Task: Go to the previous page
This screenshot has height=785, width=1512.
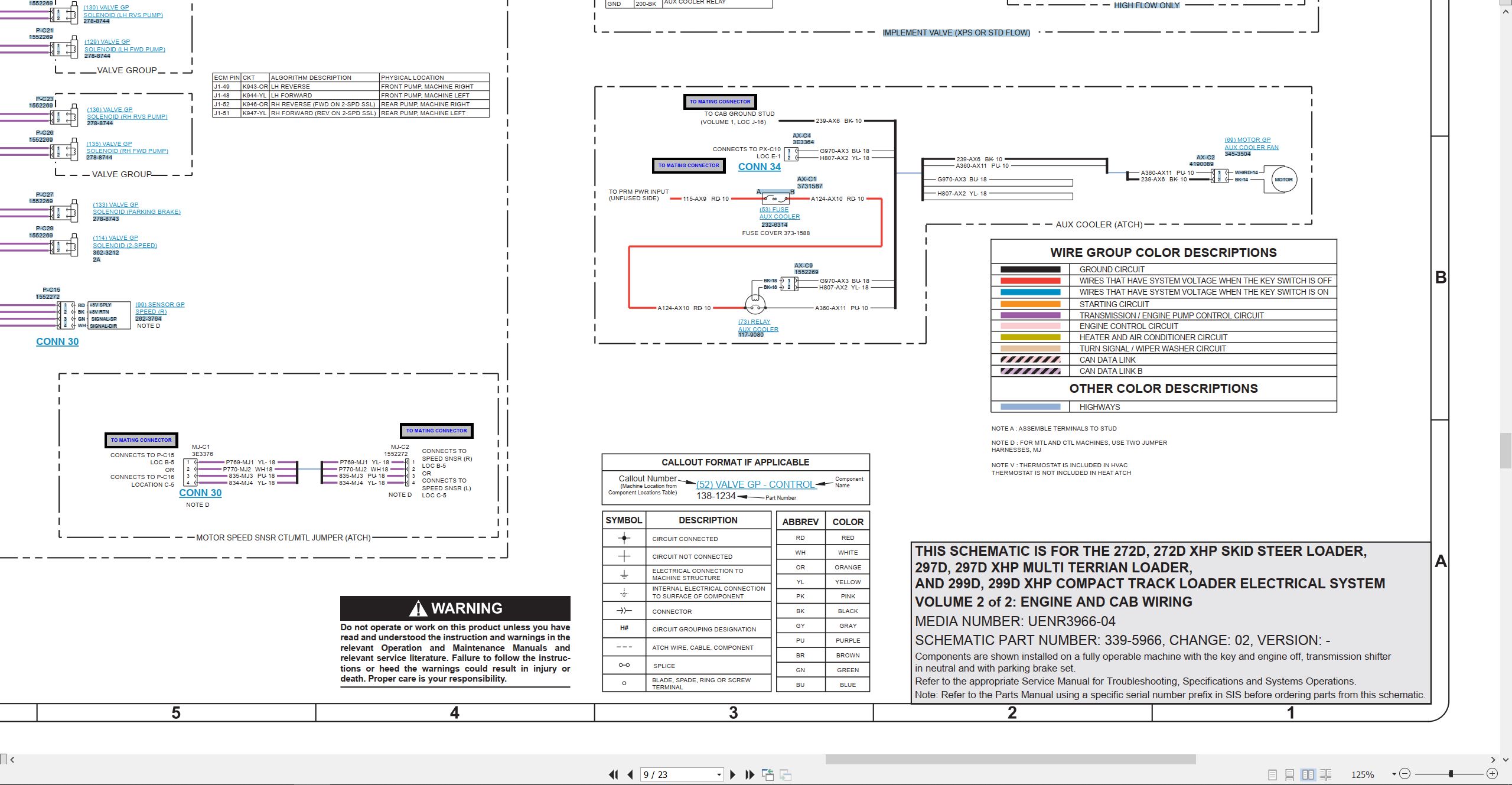Action: [630, 774]
